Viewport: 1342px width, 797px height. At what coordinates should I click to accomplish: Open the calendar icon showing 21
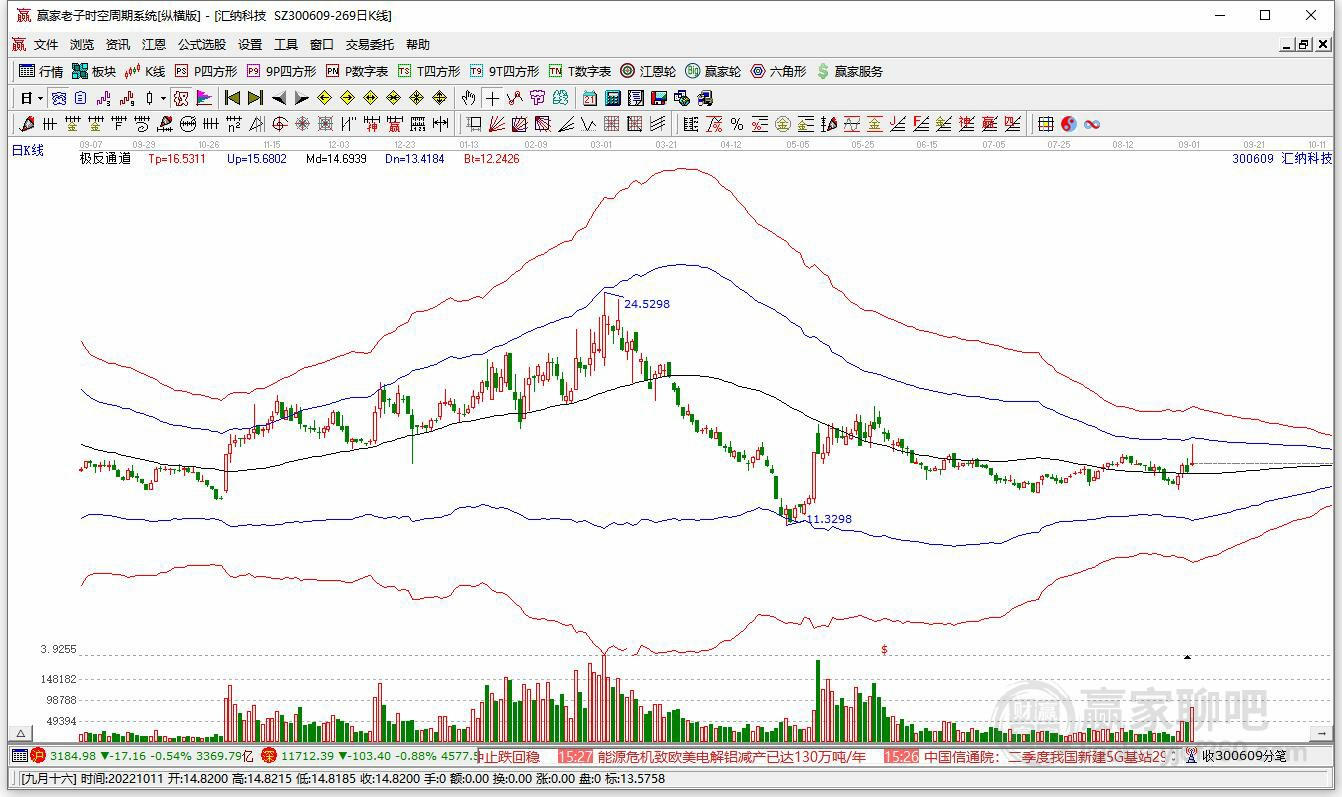coord(590,98)
